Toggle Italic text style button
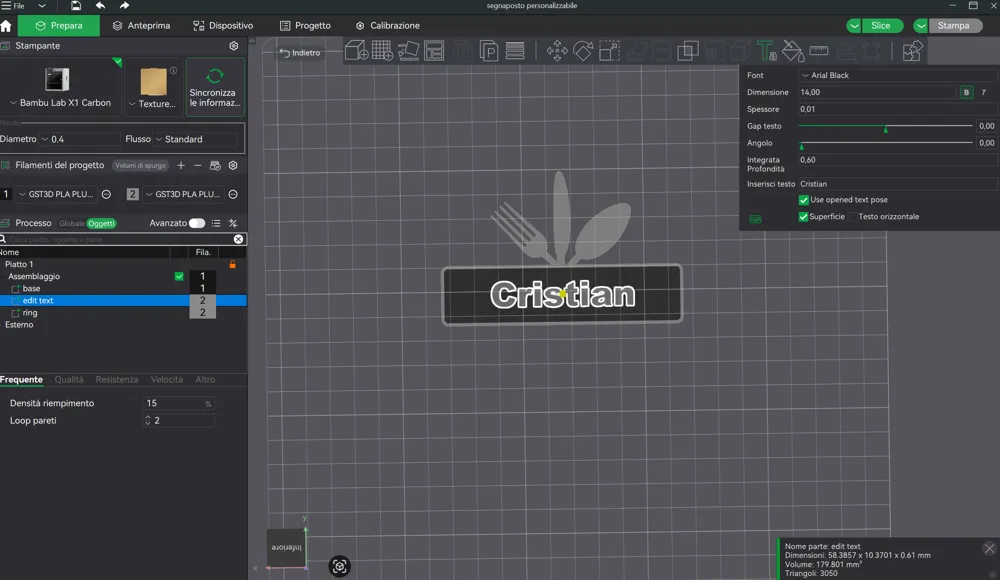This screenshot has width=1000, height=580. [984, 93]
